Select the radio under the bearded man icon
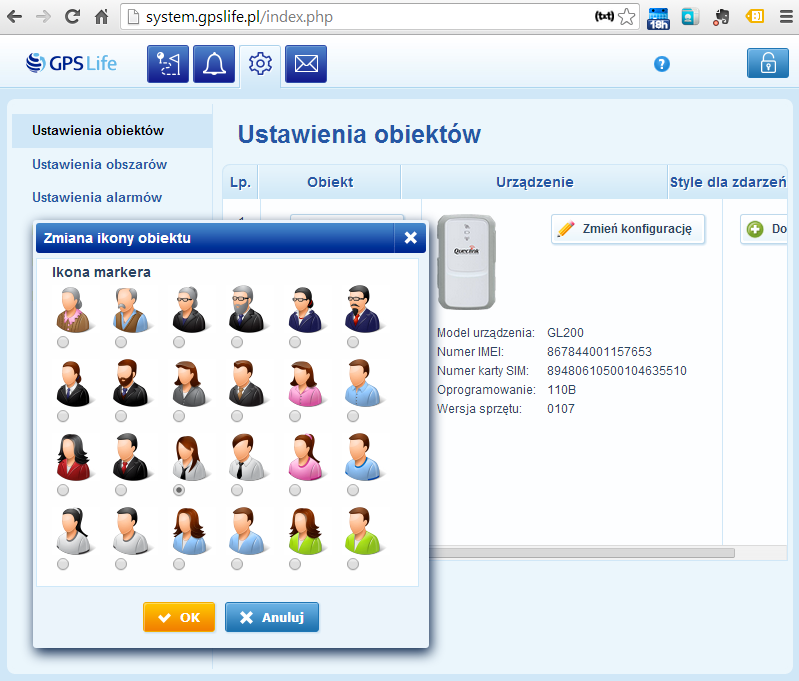Image resolution: width=799 pixels, height=681 pixels. click(121, 416)
